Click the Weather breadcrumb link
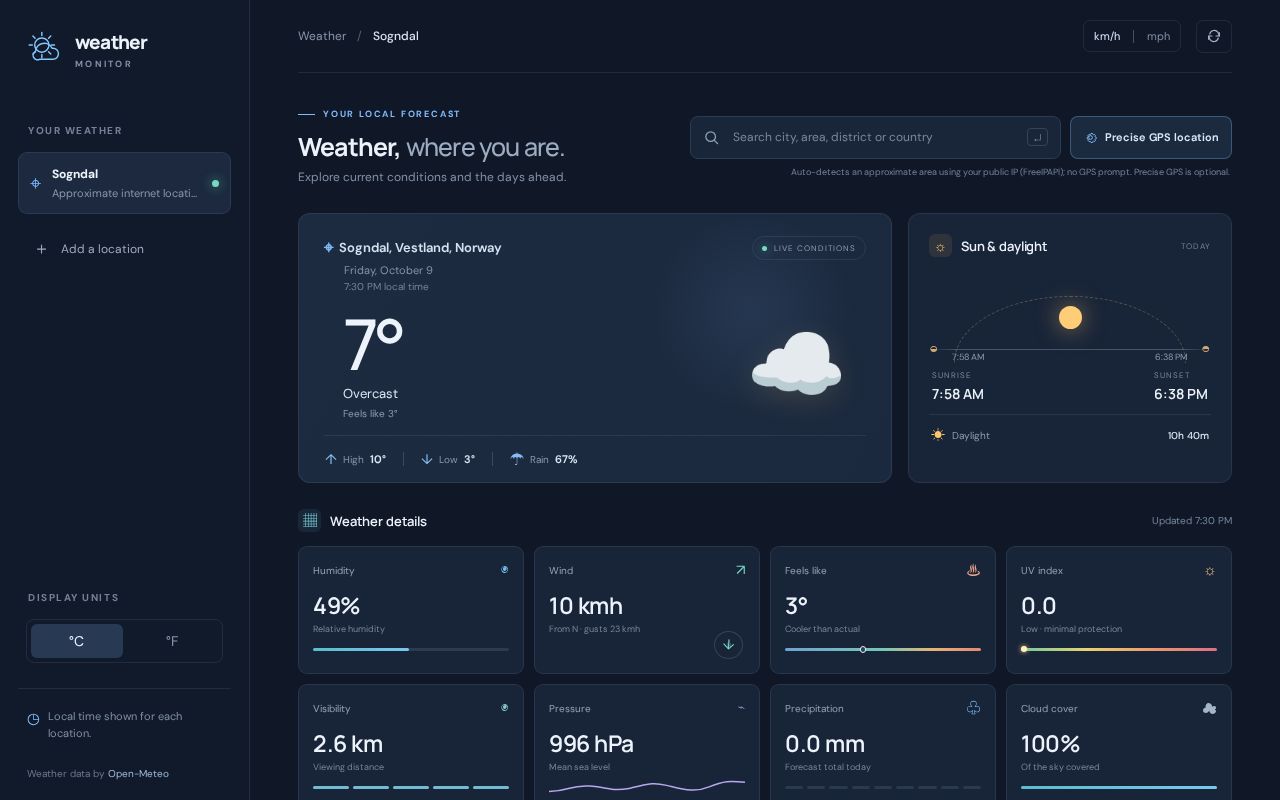The height and width of the screenshot is (800, 1280). [322, 36]
